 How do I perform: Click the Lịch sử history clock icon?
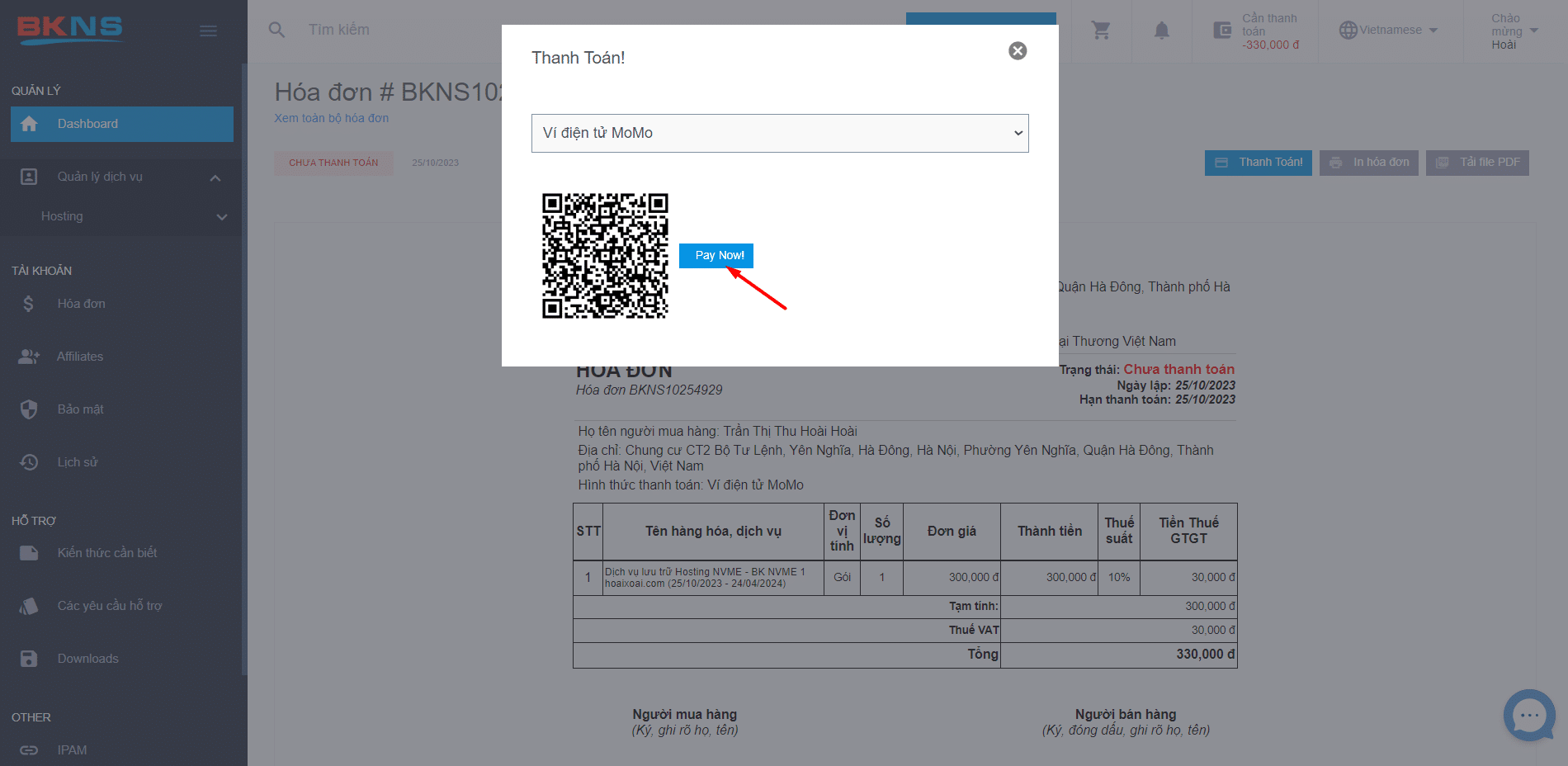tap(29, 462)
